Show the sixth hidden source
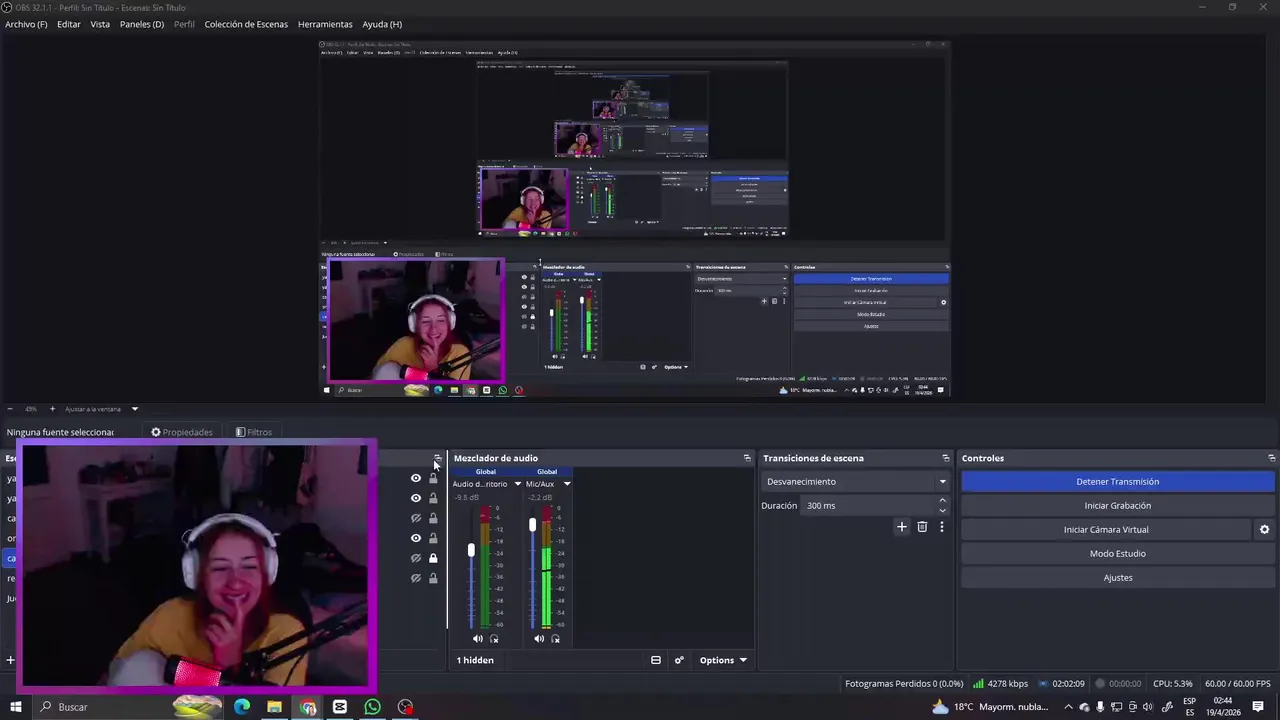The height and width of the screenshot is (720, 1280). click(x=416, y=578)
